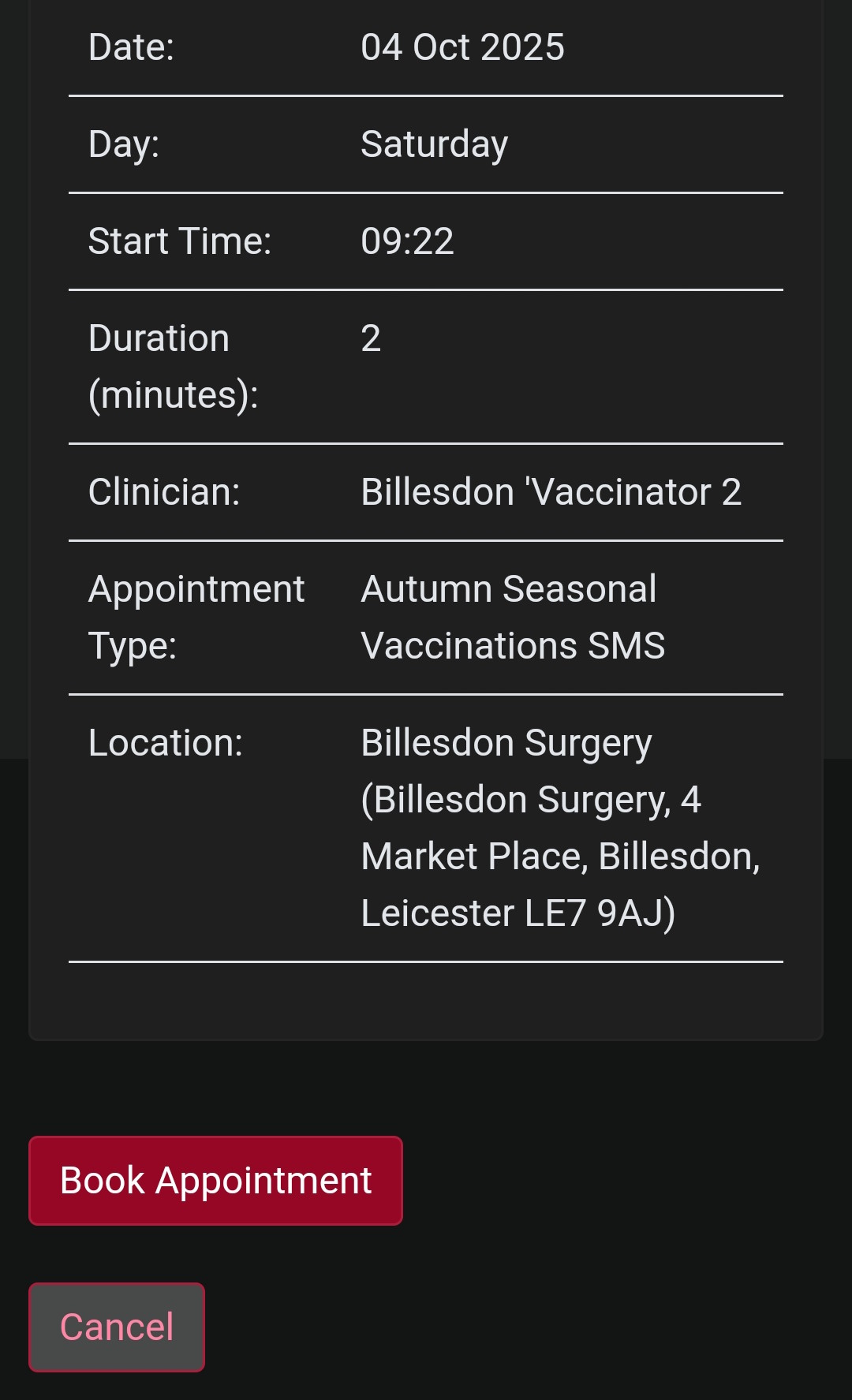Click the Market Place, Billesdon address line
This screenshot has height=1400, width=852.
[560, 857]
